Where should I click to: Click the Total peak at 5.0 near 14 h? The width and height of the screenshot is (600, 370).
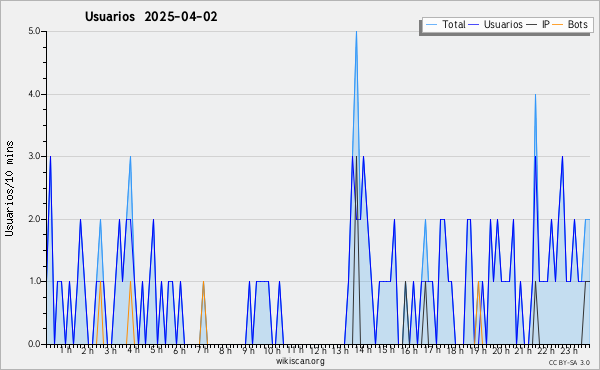coord(356,32)
